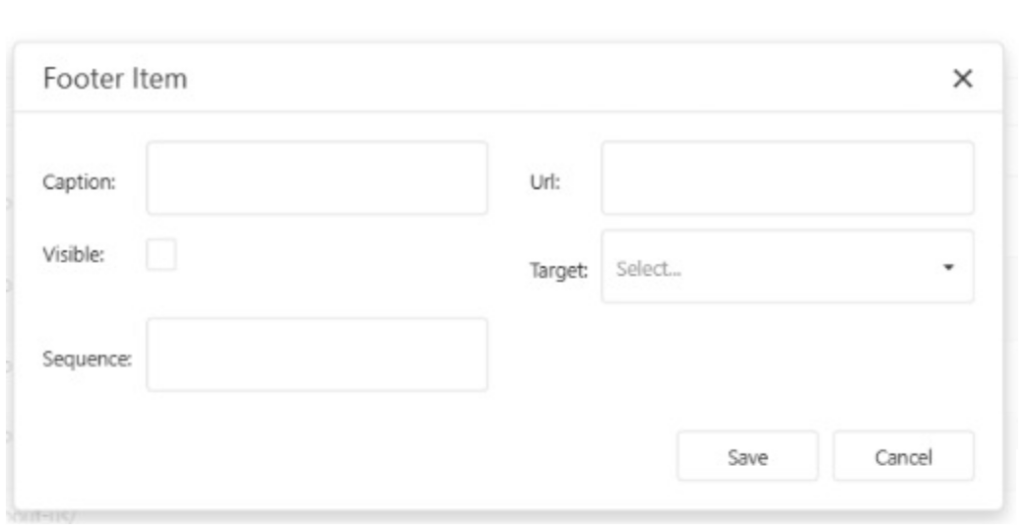The height and width of the screenshot is (530, 1024).
Task: Click the dialog header bar beside the title
Action: 550,79
